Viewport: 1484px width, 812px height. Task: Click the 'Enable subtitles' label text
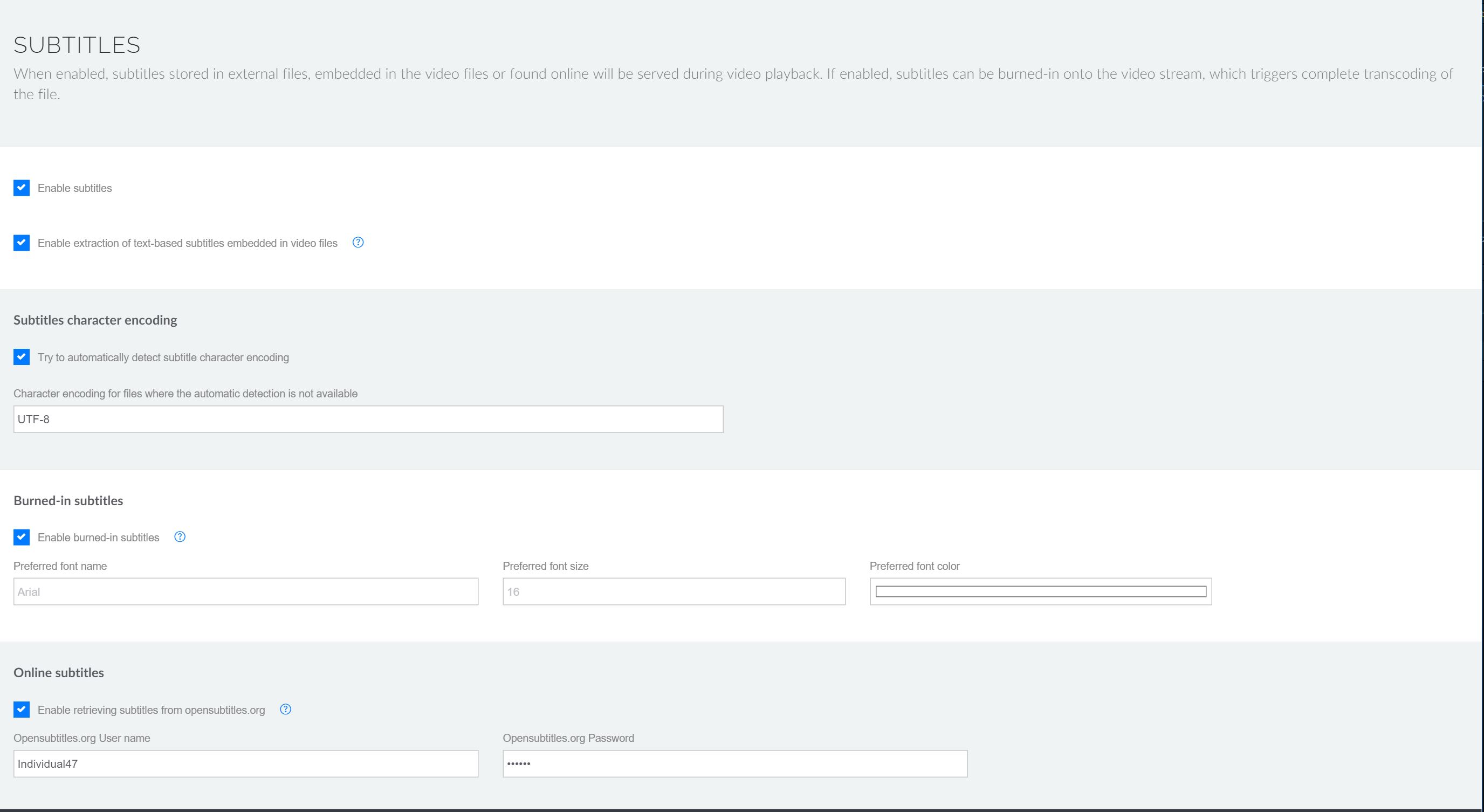coord(75,188)
